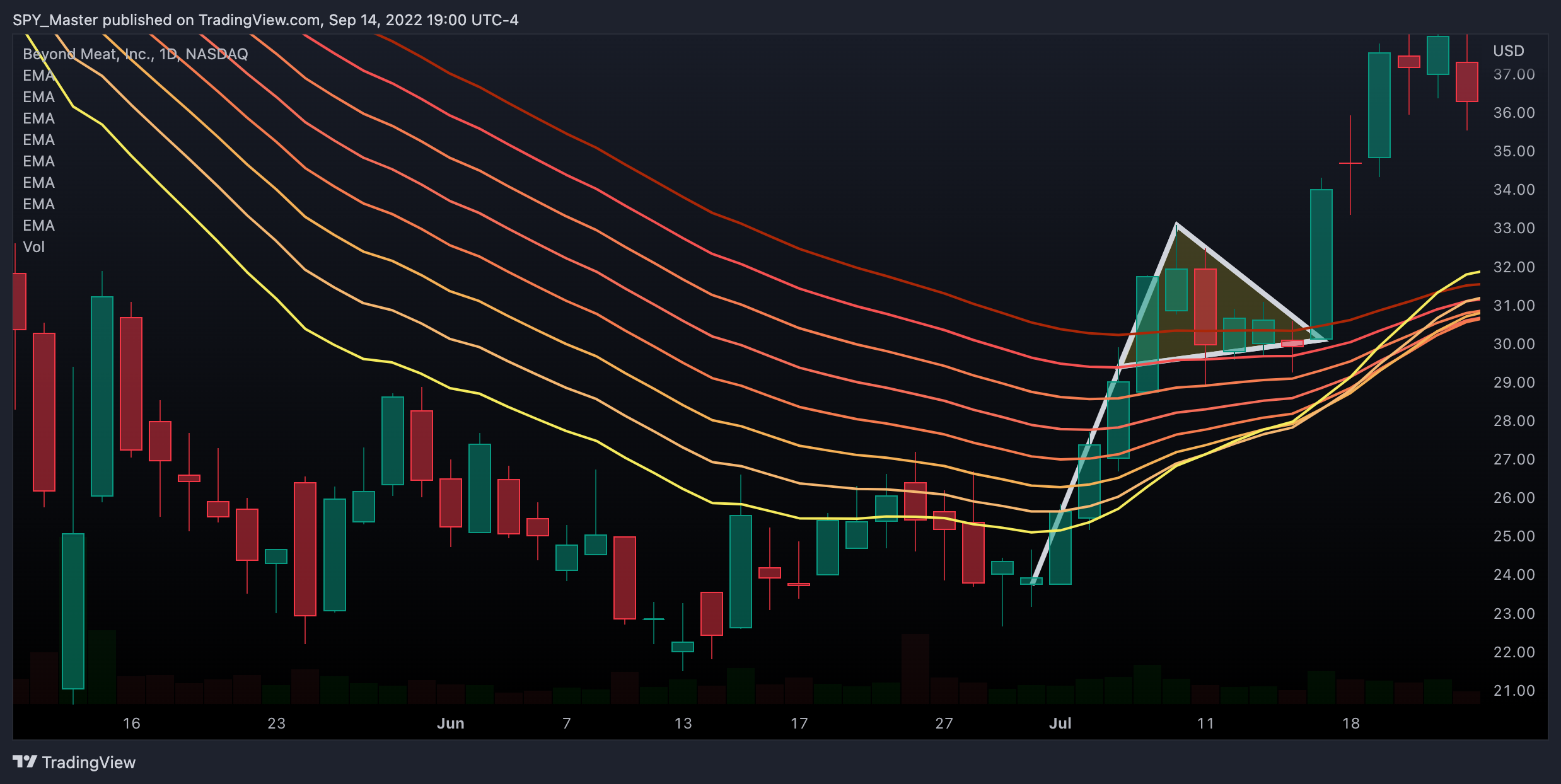The height and width of the screenshot is (784, 1561).
Task: Click the 27 date label on time axis
Action: pos(944,723)
